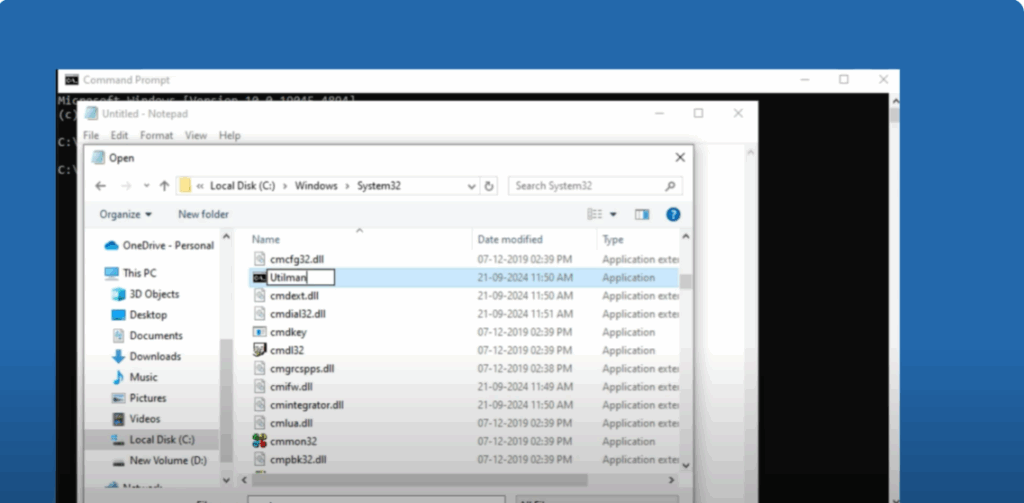The width and height of the screenshot is (1024, 503).
Task: Sort files by Date modified column
Action: [x=510, y=239]
